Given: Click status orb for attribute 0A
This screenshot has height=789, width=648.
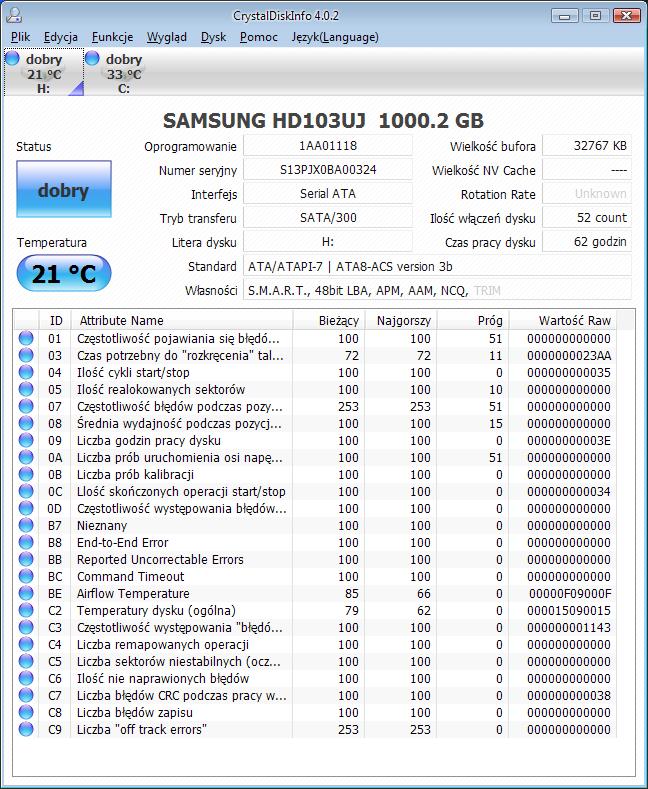Looking at the screenshot, I should pyautogui.click(x=26, y=457).
